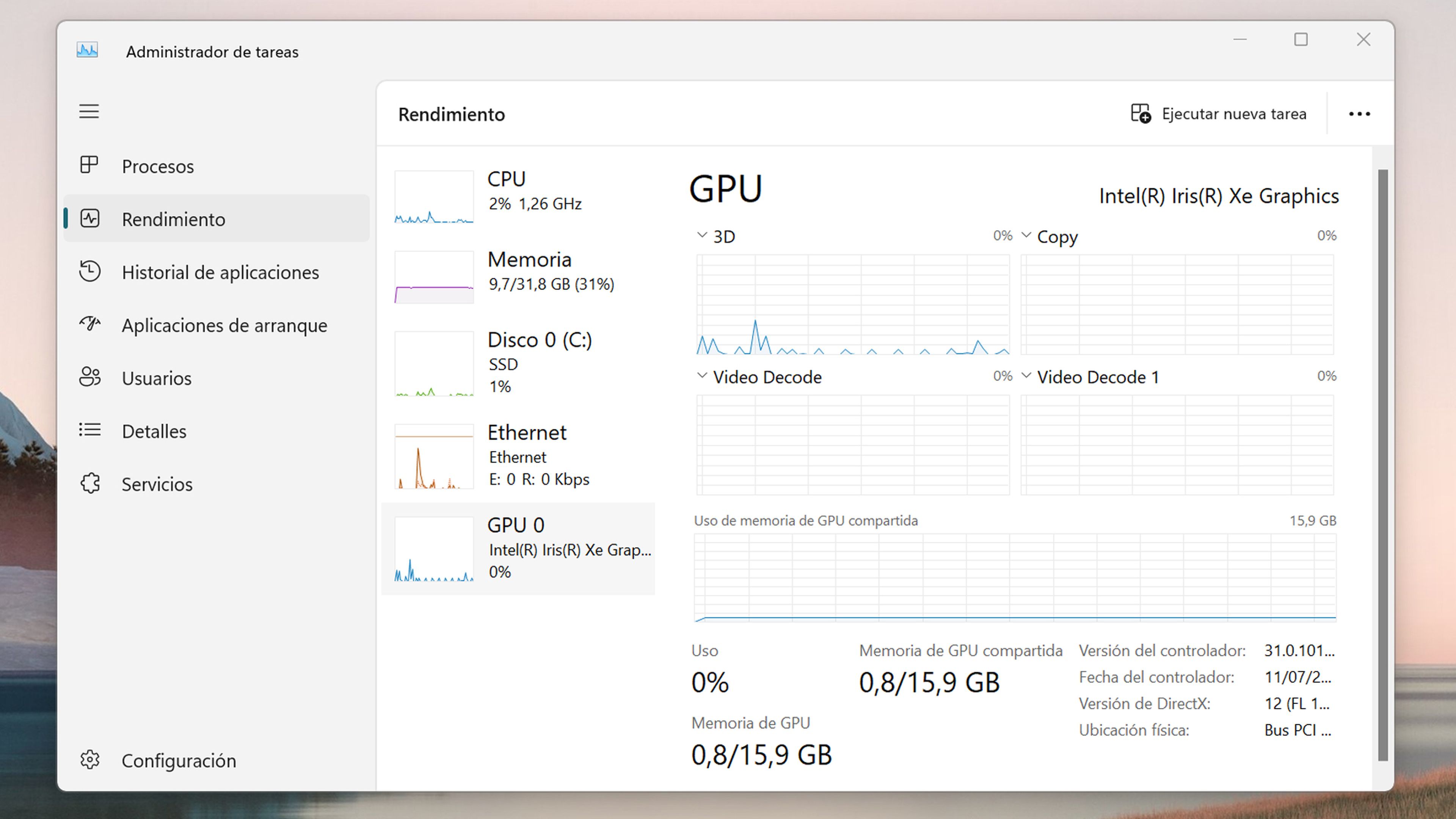Open Configuración at the sidebar bottom
Screen dimensions: 1456x819
click(x=217, y=760)
